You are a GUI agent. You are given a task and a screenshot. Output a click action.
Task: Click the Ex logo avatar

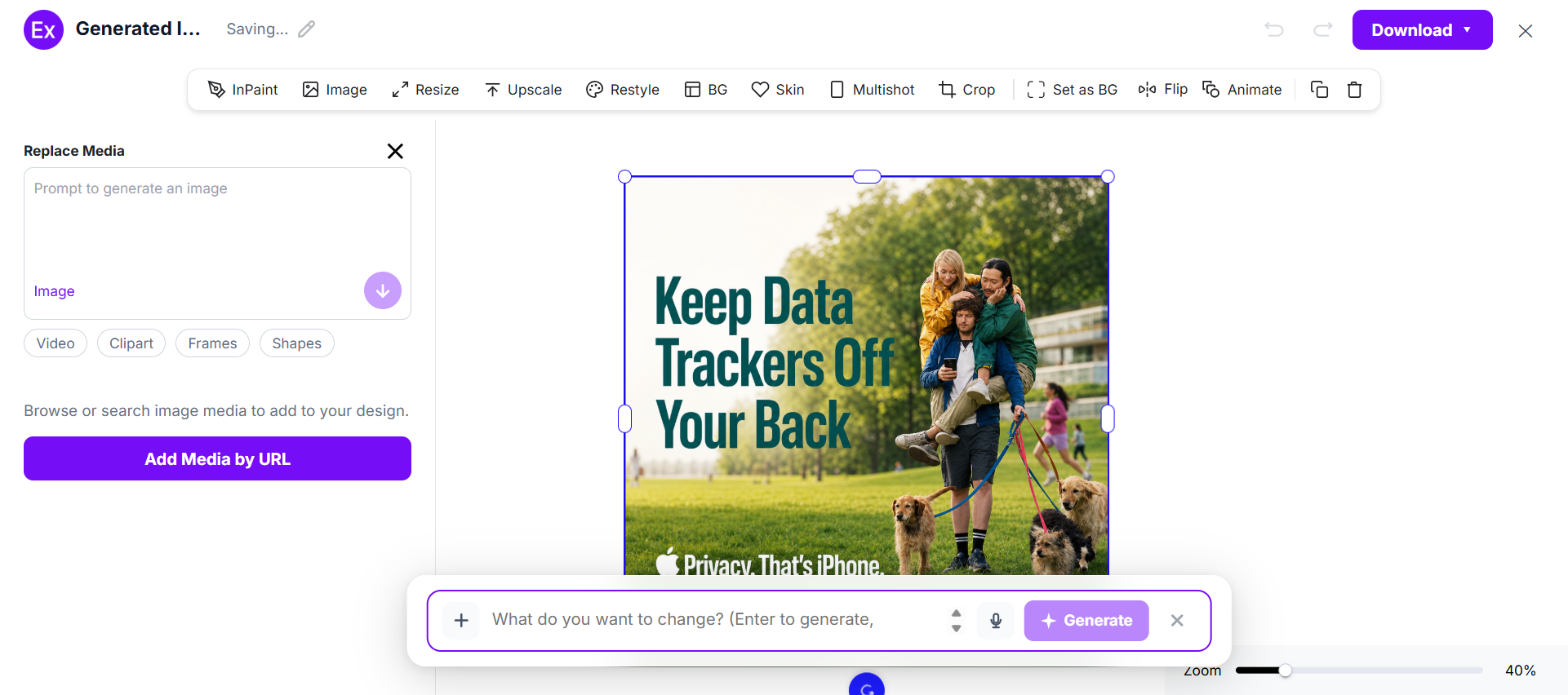point(43,30)
